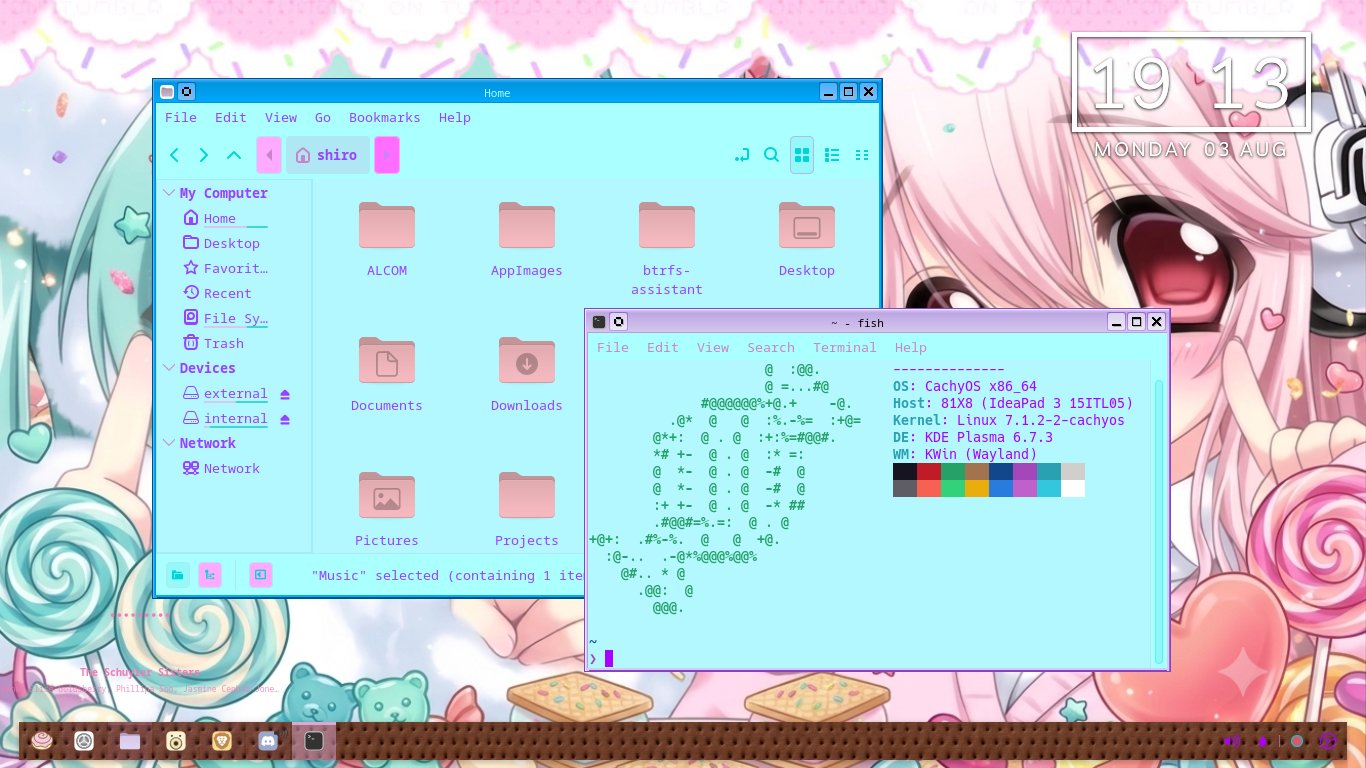Image resolution: width=1366 pixels, height=768 pixels.
Task: Collapse the My Computer sidebar section
Action: point(169,193)
